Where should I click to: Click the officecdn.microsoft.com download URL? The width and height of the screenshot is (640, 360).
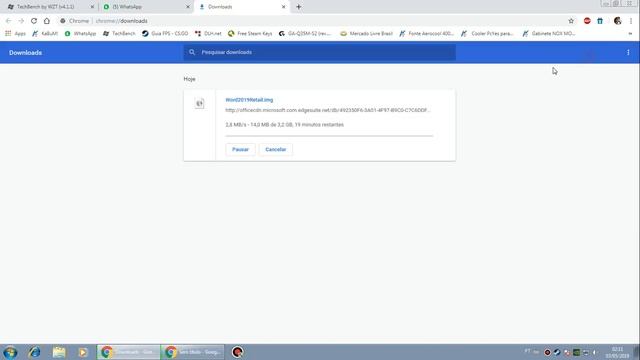click(x=327, y=110)
